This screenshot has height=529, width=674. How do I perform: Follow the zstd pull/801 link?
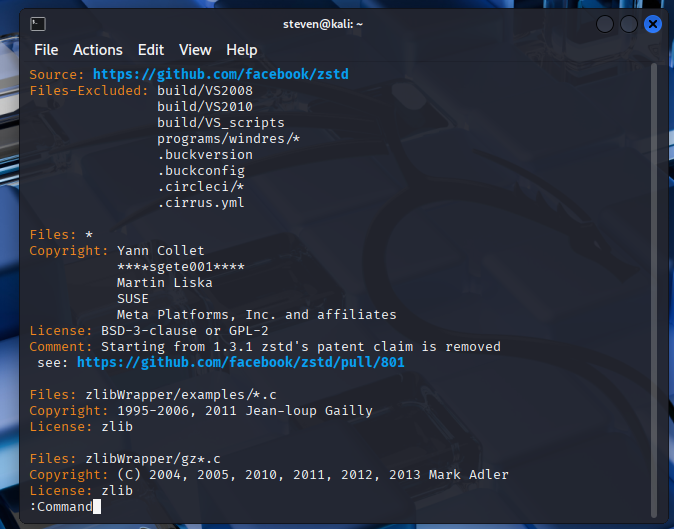(x=240, y=363)
